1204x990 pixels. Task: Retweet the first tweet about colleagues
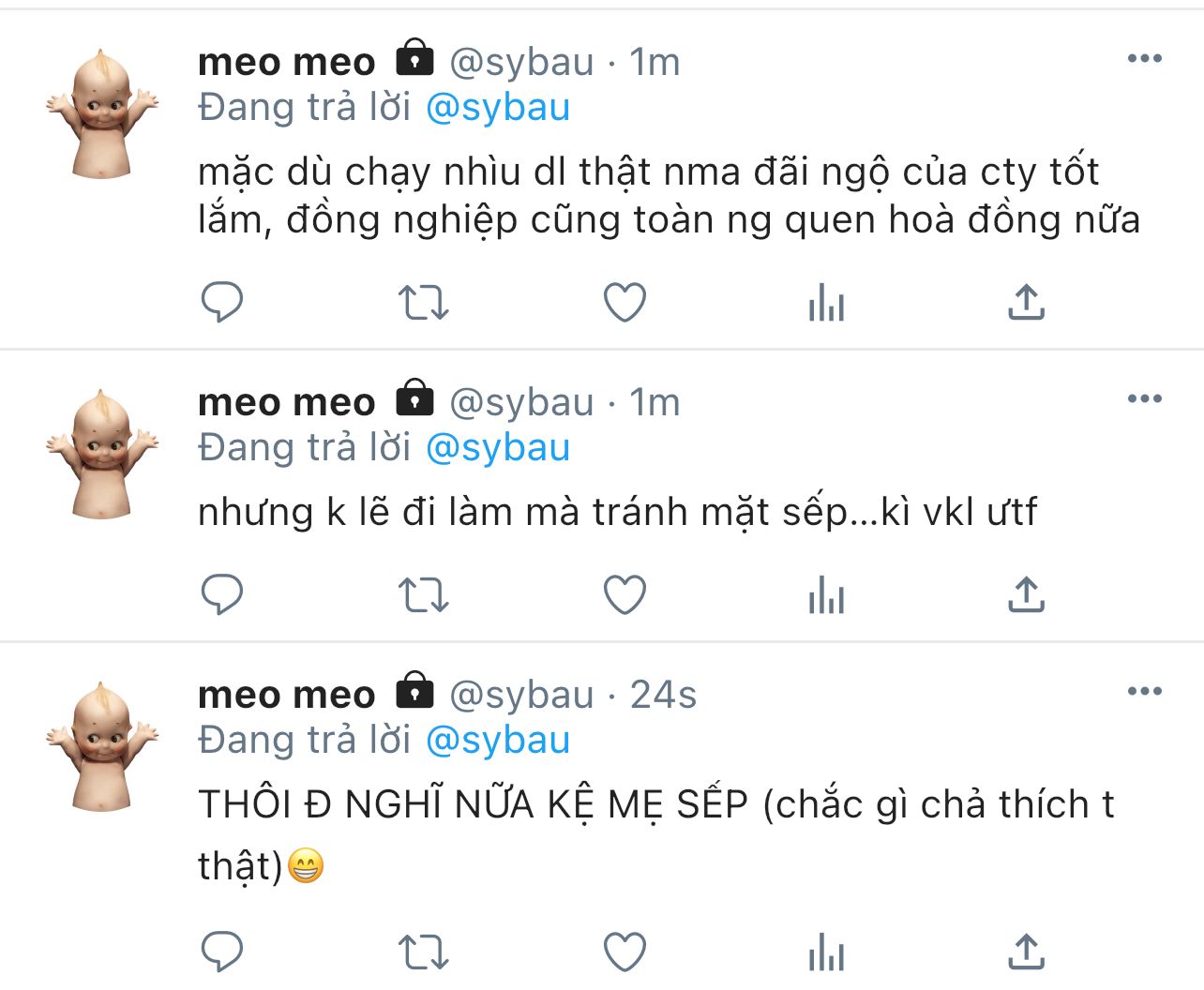pos(423,303)
